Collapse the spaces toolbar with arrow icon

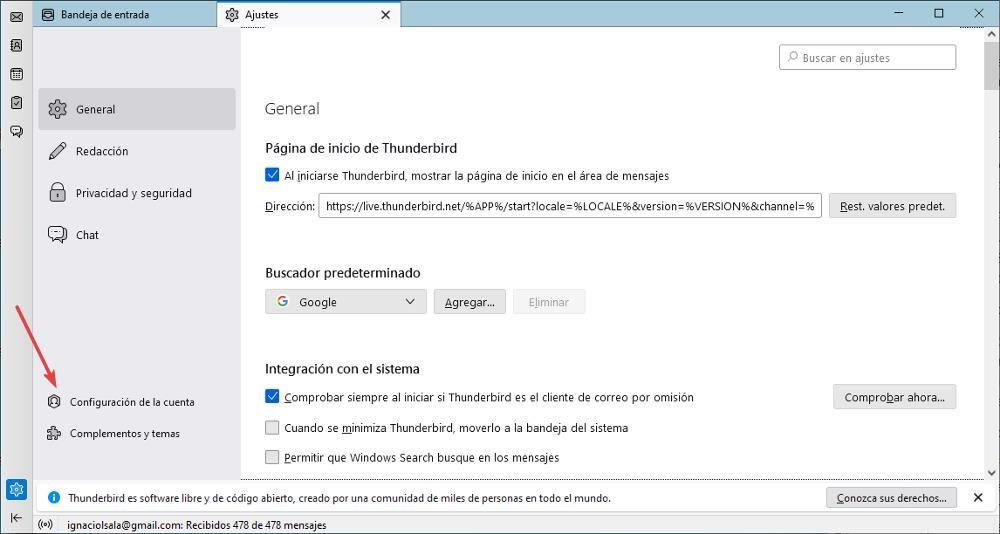pos(17,517)
